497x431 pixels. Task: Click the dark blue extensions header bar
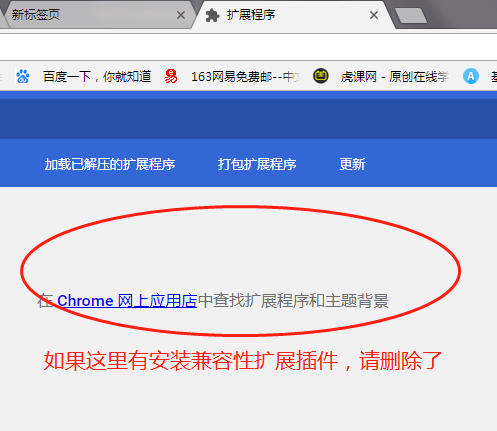click(x=248, y=119)
